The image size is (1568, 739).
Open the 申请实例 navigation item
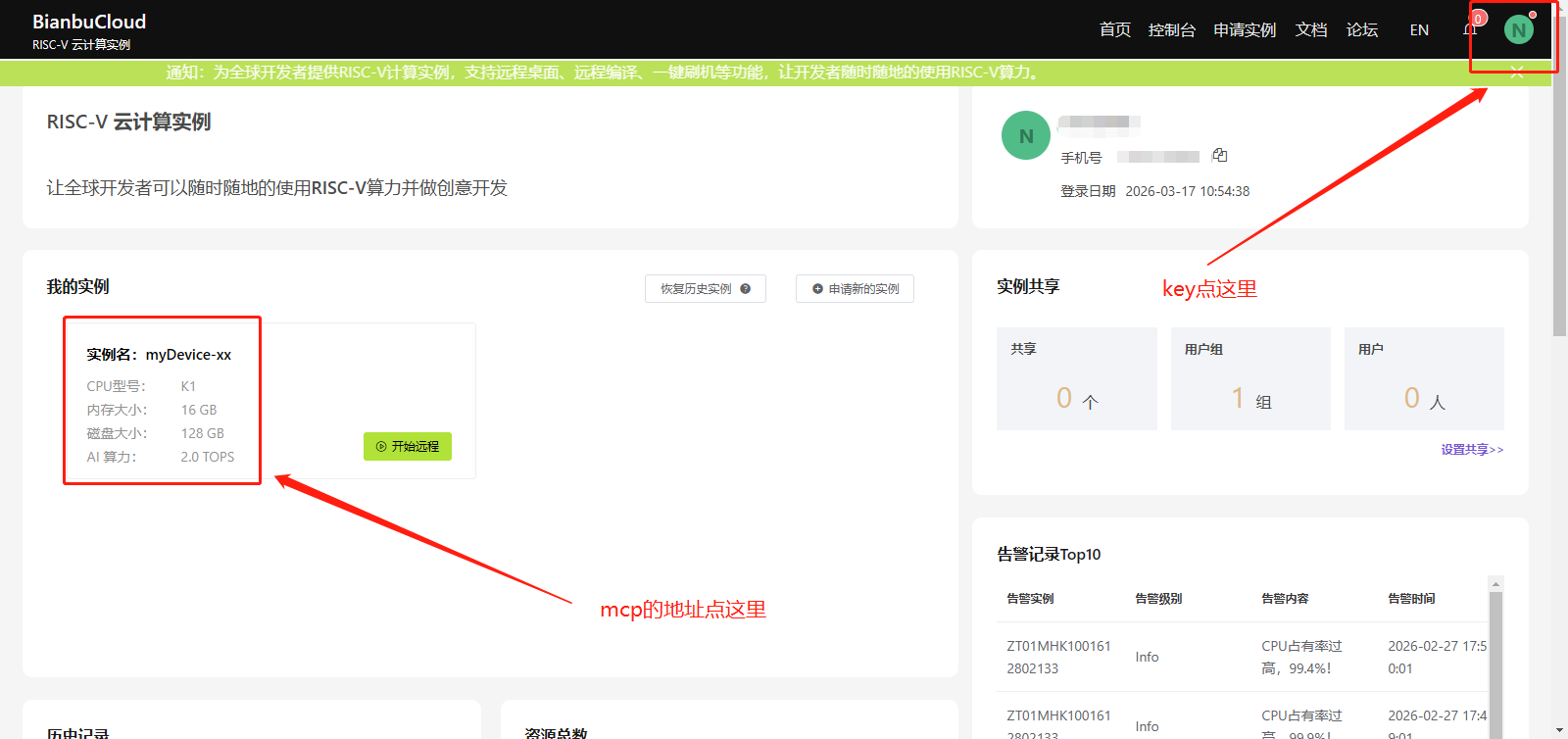(1245, 30)
